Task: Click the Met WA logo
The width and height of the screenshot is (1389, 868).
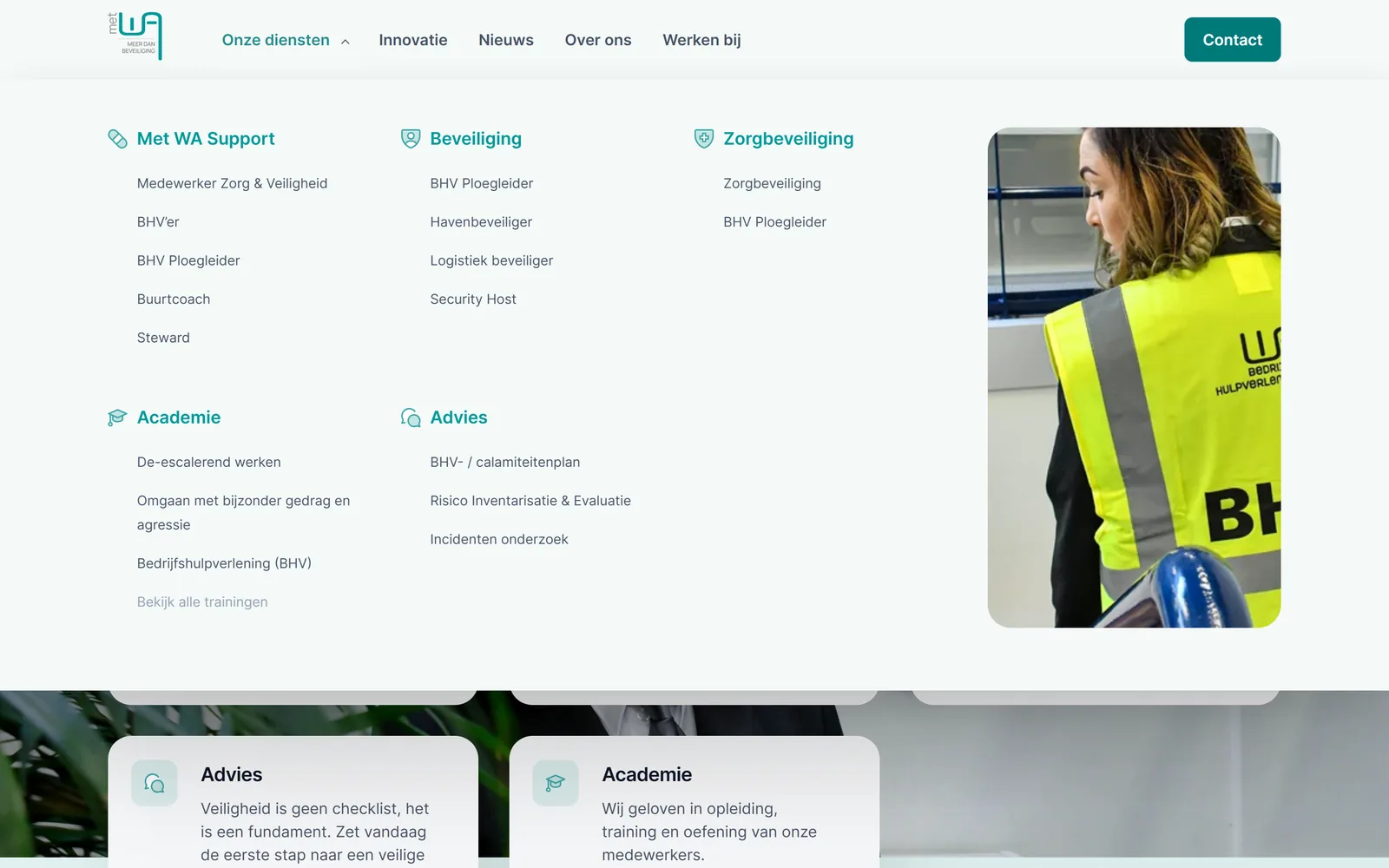Action: pos(135,36)
